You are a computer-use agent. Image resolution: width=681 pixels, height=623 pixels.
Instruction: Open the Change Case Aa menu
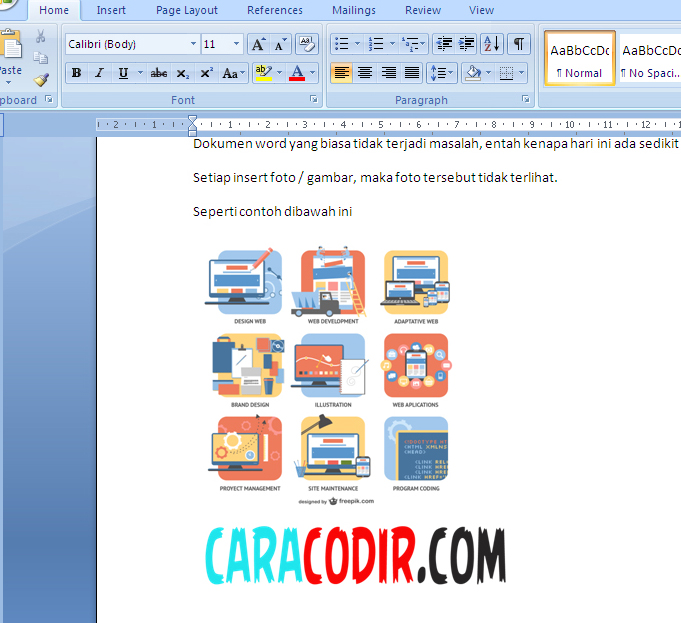click(233, 73)
